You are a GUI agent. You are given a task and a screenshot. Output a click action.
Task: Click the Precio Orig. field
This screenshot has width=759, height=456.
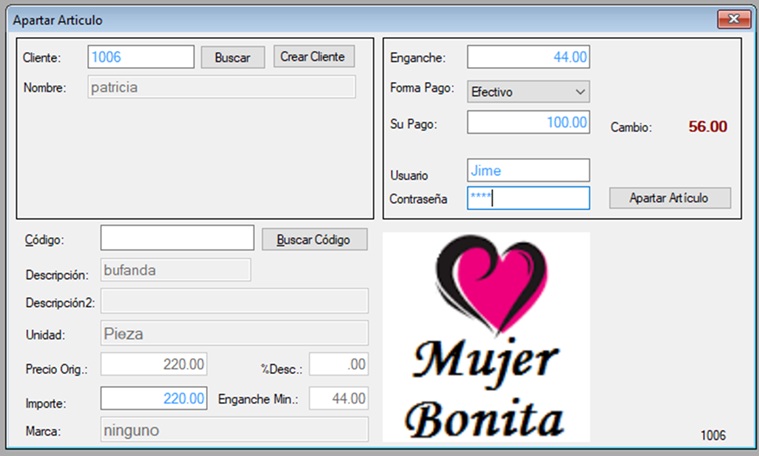154,364
